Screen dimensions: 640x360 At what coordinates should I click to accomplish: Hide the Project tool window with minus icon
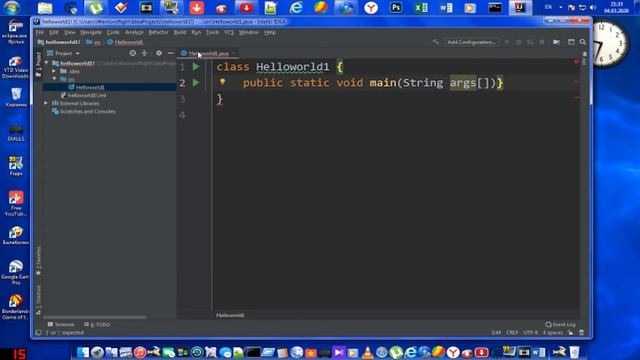[171, 53]
